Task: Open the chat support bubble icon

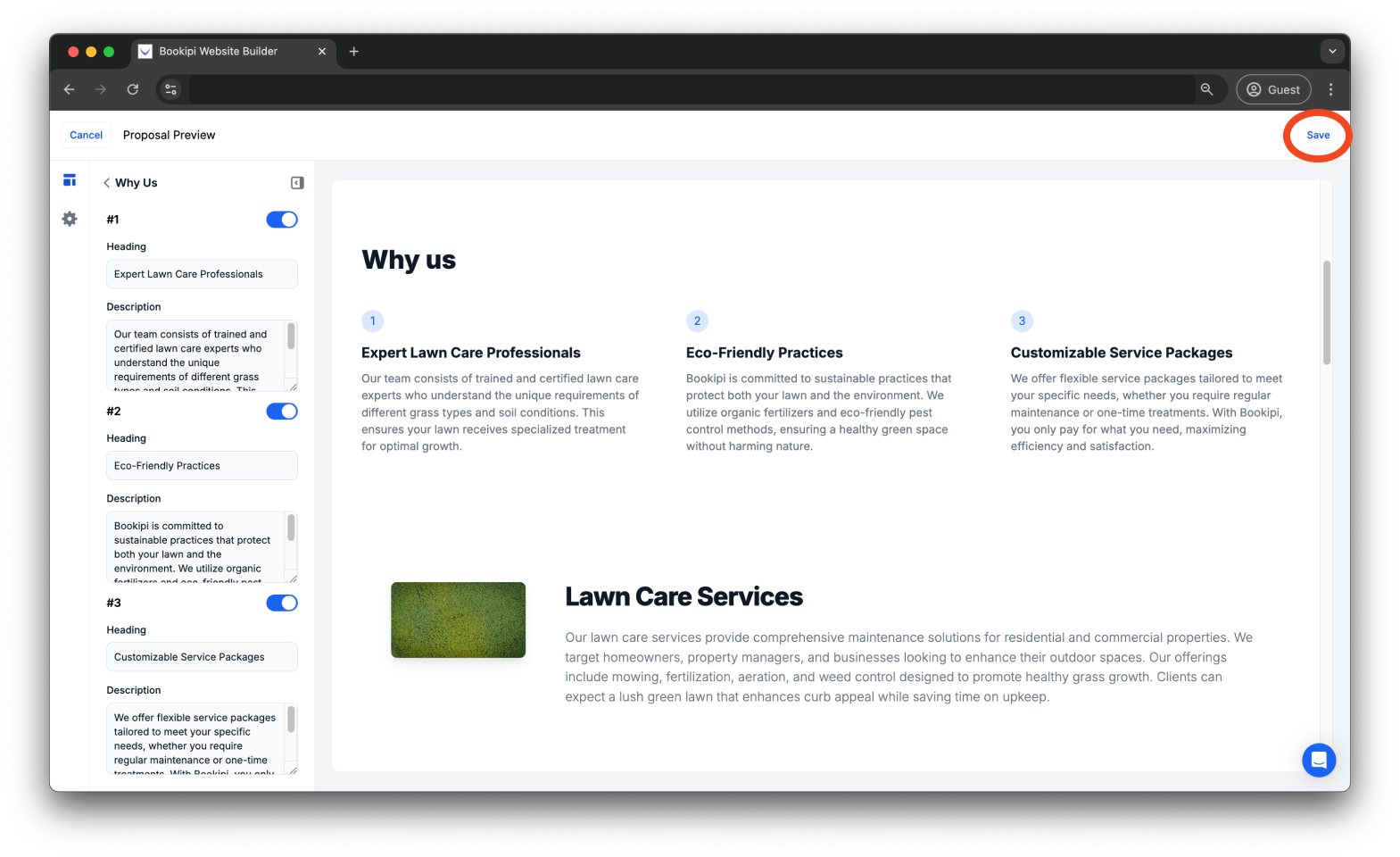Action: point(1319,761)
